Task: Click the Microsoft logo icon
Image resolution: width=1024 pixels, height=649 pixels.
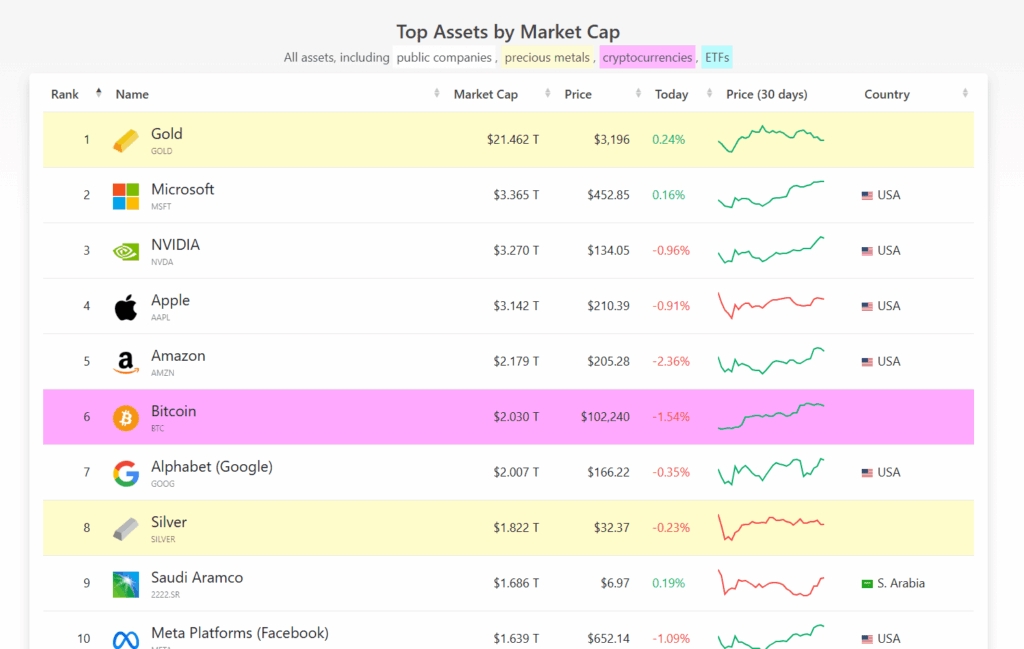Action: click(125, 196)
